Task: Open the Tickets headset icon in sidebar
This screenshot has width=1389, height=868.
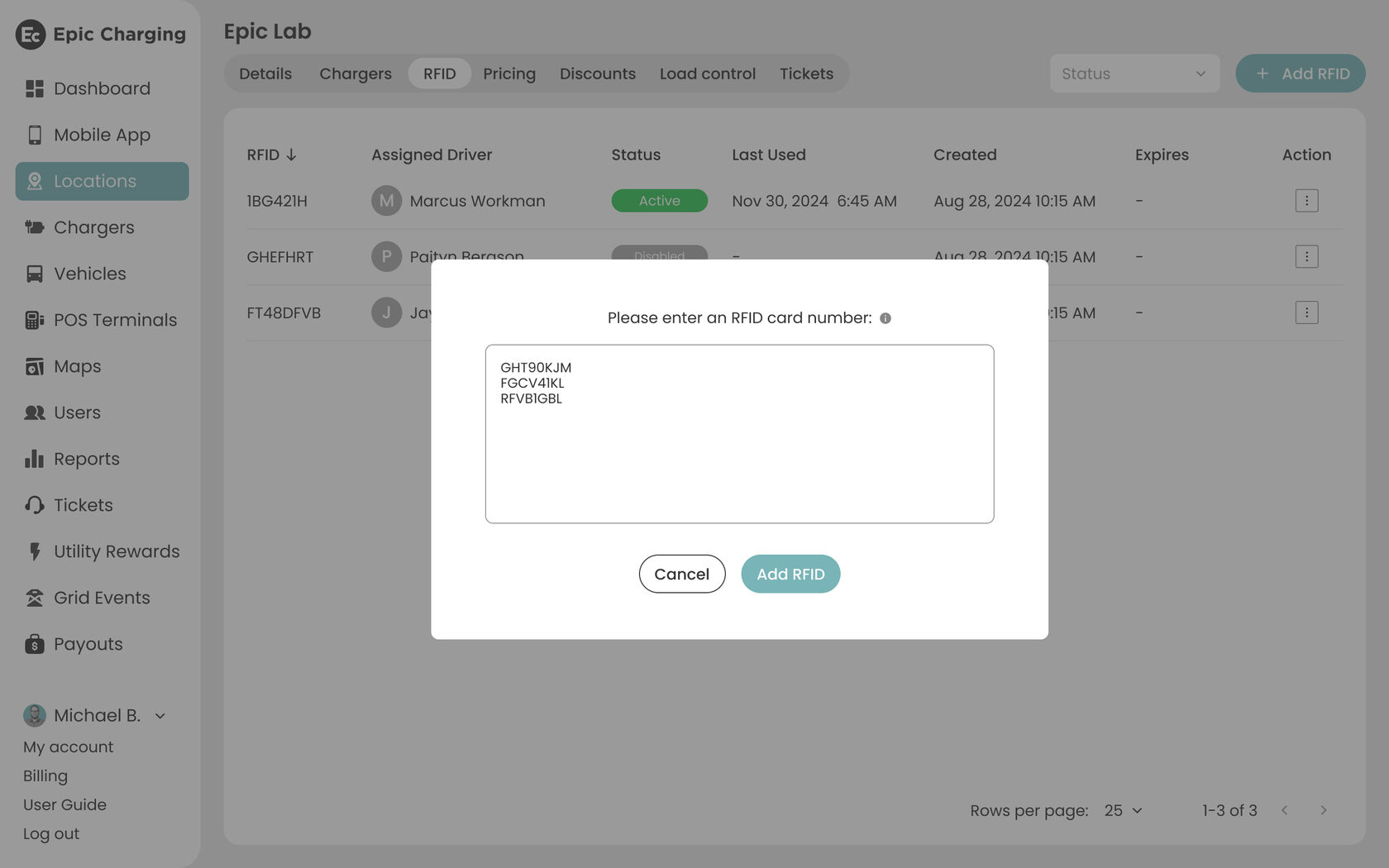Action: [x=34, y=505]
